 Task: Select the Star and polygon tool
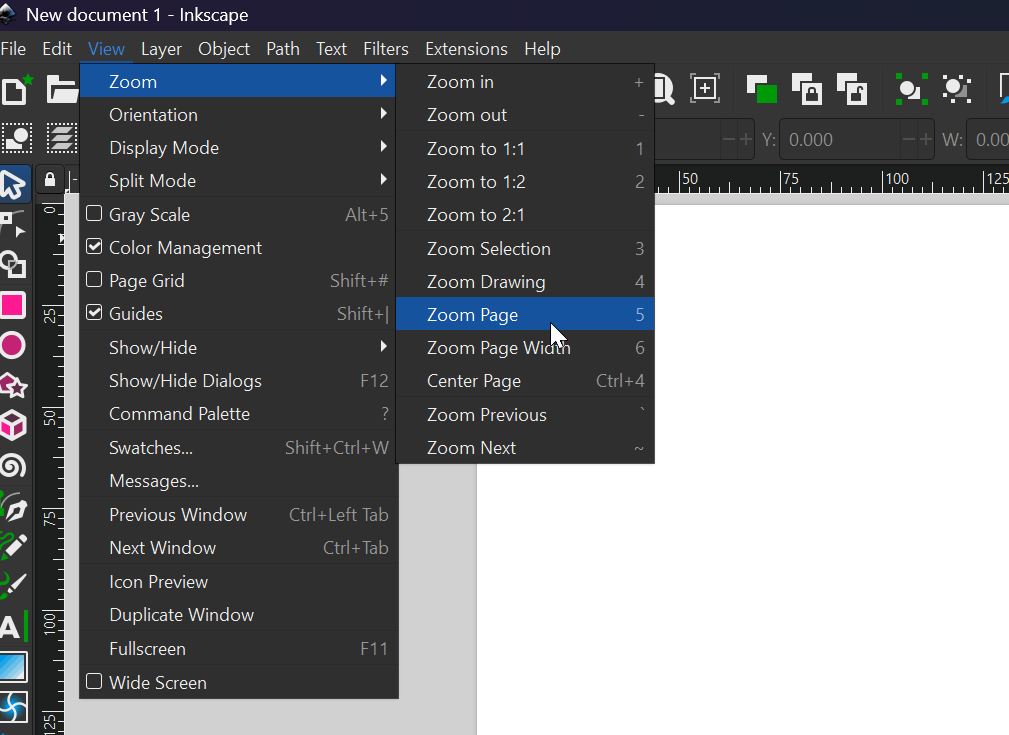click(13, 386)
